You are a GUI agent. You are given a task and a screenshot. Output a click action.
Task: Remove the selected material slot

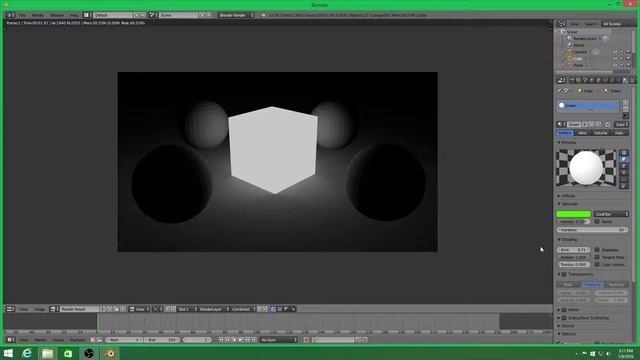pyautogui.click(x=625, y=109)
